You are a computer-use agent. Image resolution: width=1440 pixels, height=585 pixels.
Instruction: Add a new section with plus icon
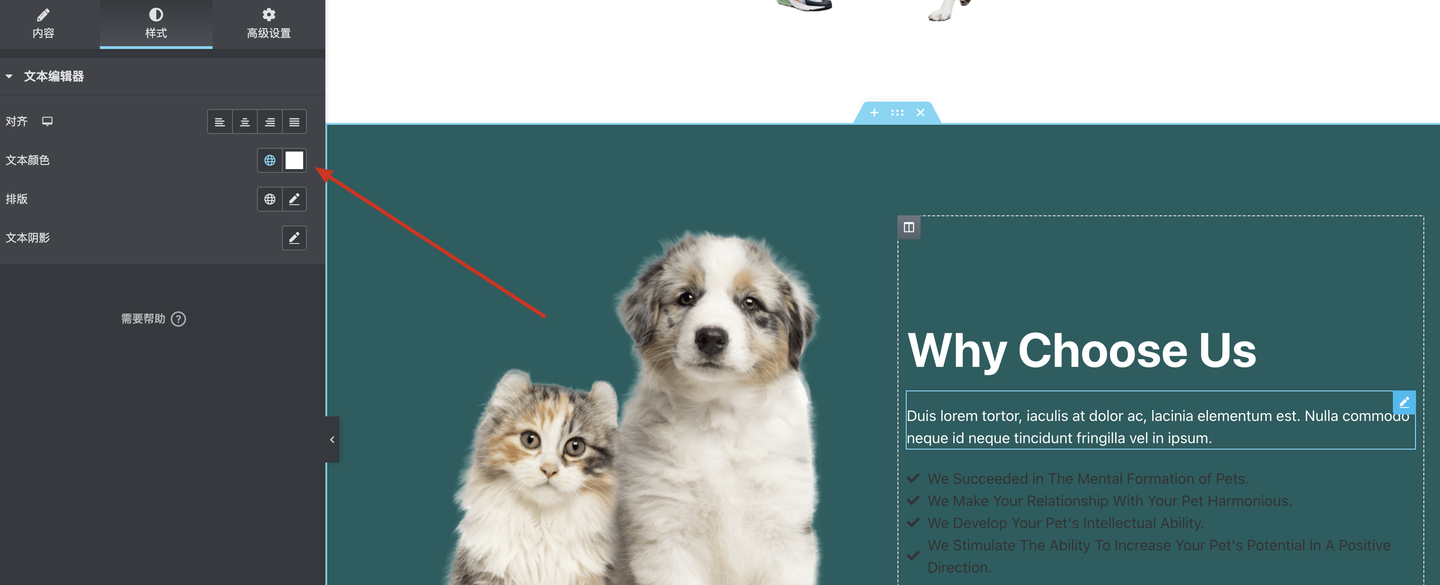pyautogui.click(x=874, y=113)
